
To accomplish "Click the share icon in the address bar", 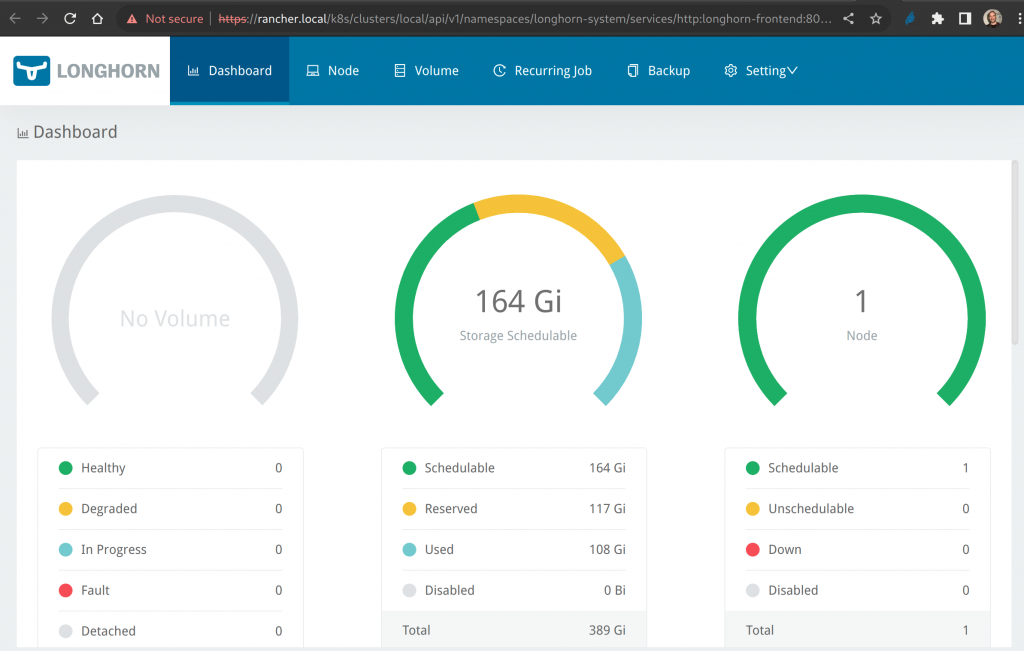I will click(848, 18).
